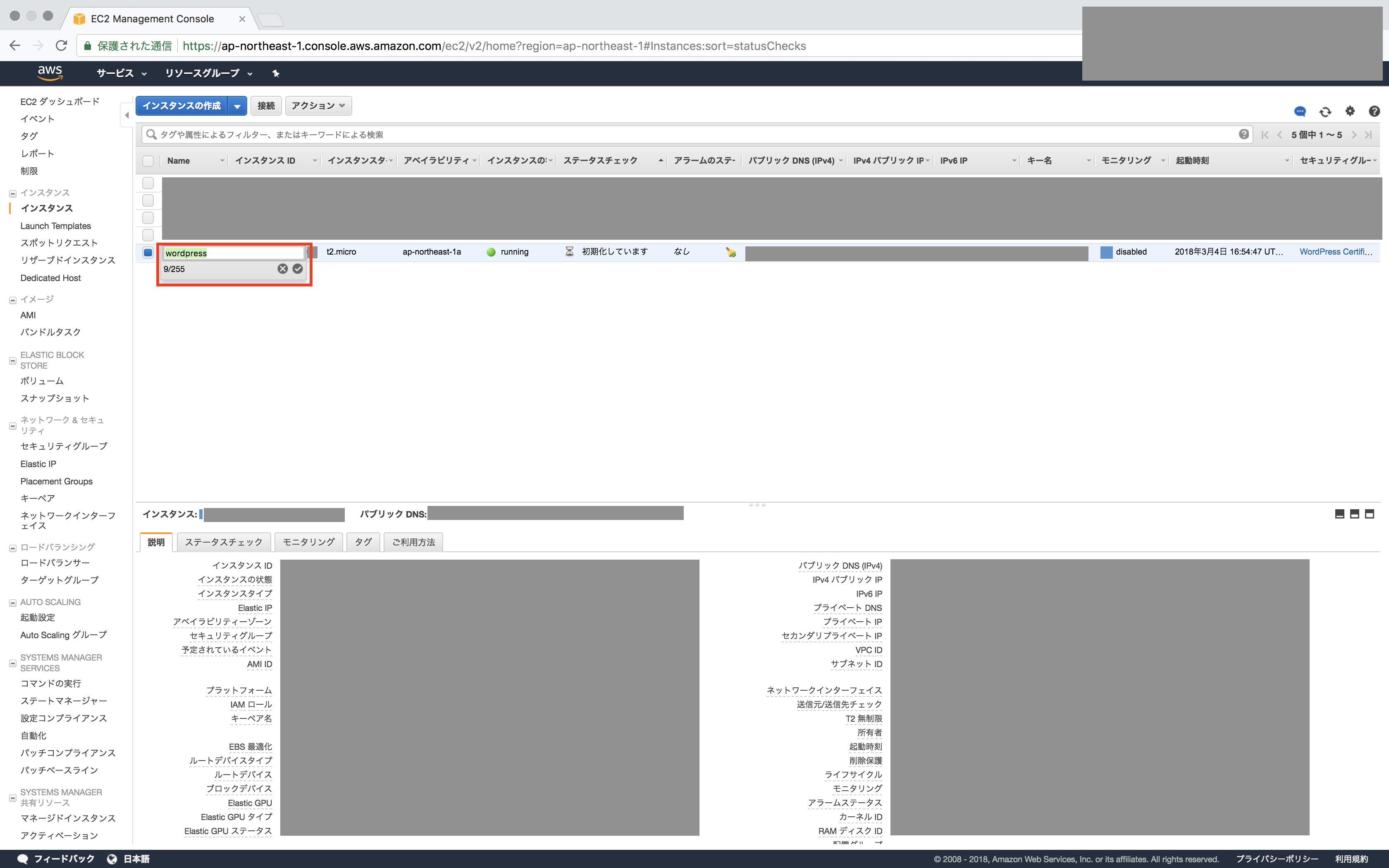
Task: Open セキュリティグループ in sidebar
Action: 64,446
